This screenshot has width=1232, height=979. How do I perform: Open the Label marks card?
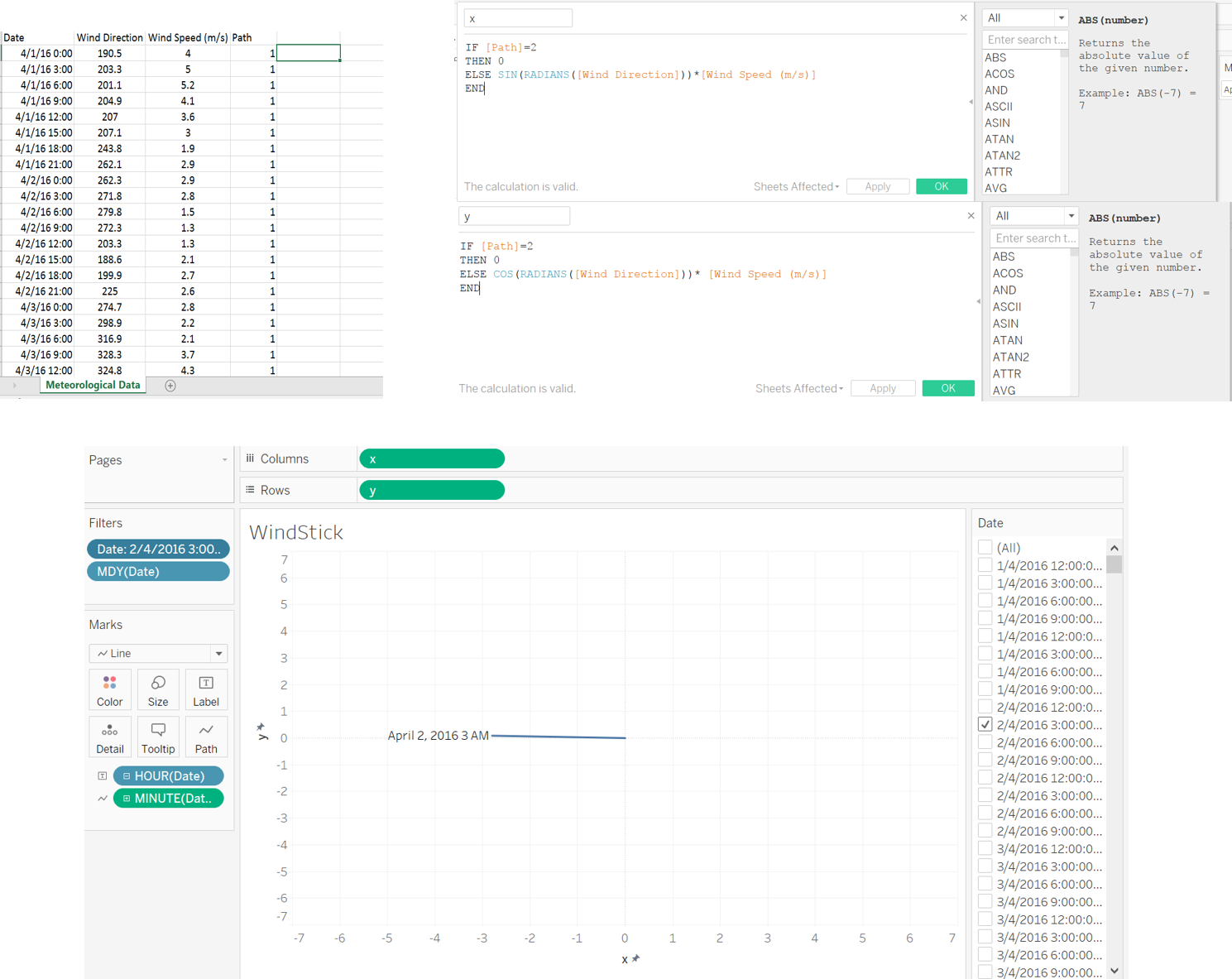[x=206, y=690]
